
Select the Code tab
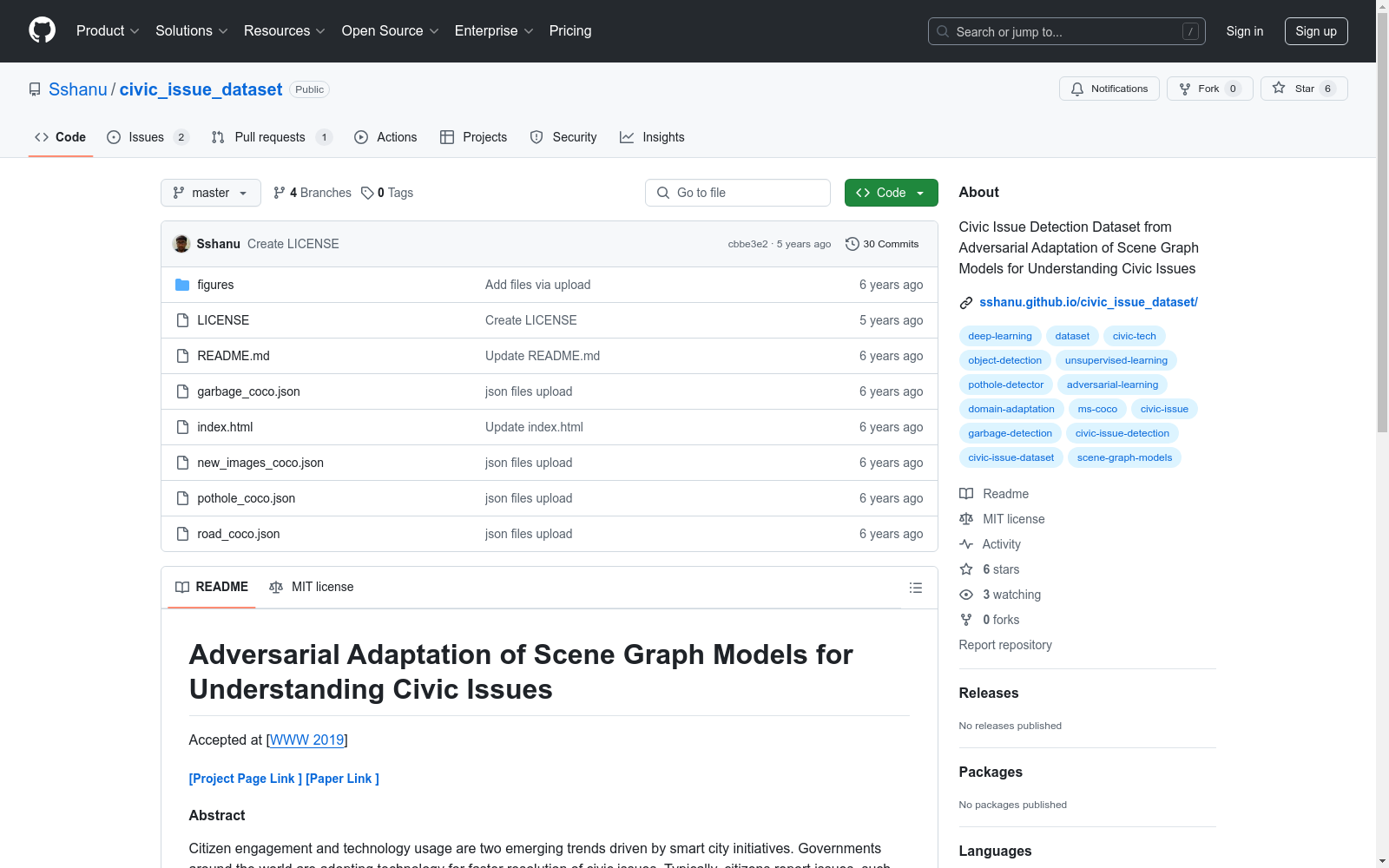point(61,137)
